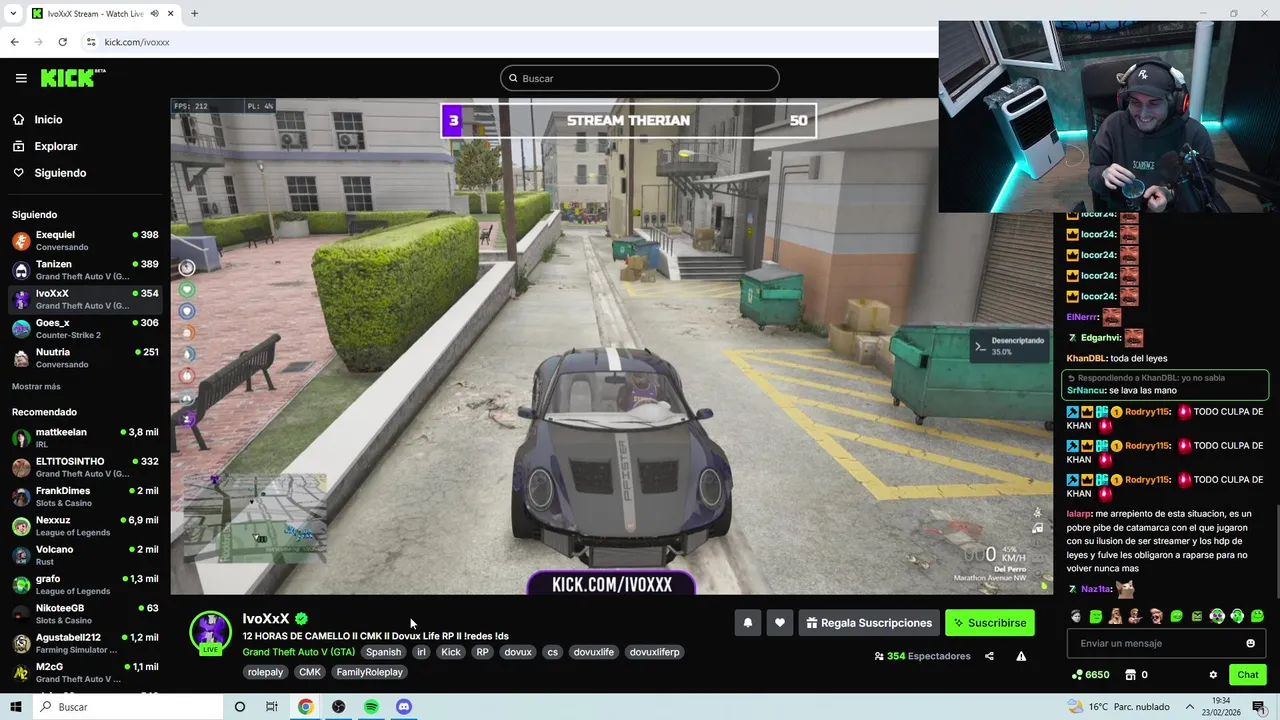The height and width of the screenshot is (720, 1280).
Task: Select the FamilyRoleplay tag
Action: tap(369, 672)
